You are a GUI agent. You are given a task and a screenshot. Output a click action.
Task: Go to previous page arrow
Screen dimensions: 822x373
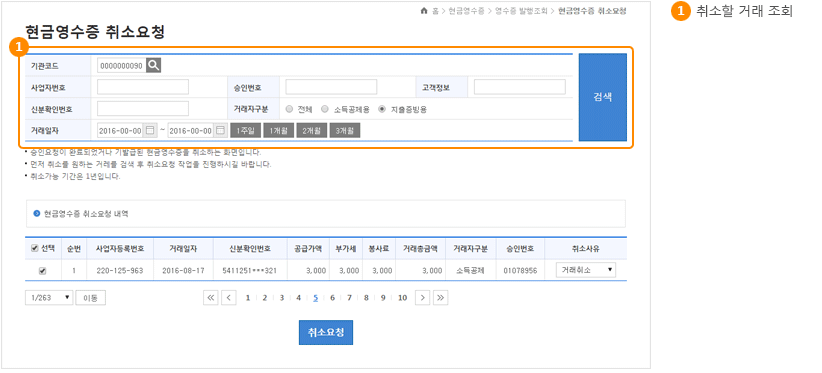tap(229, 298)
